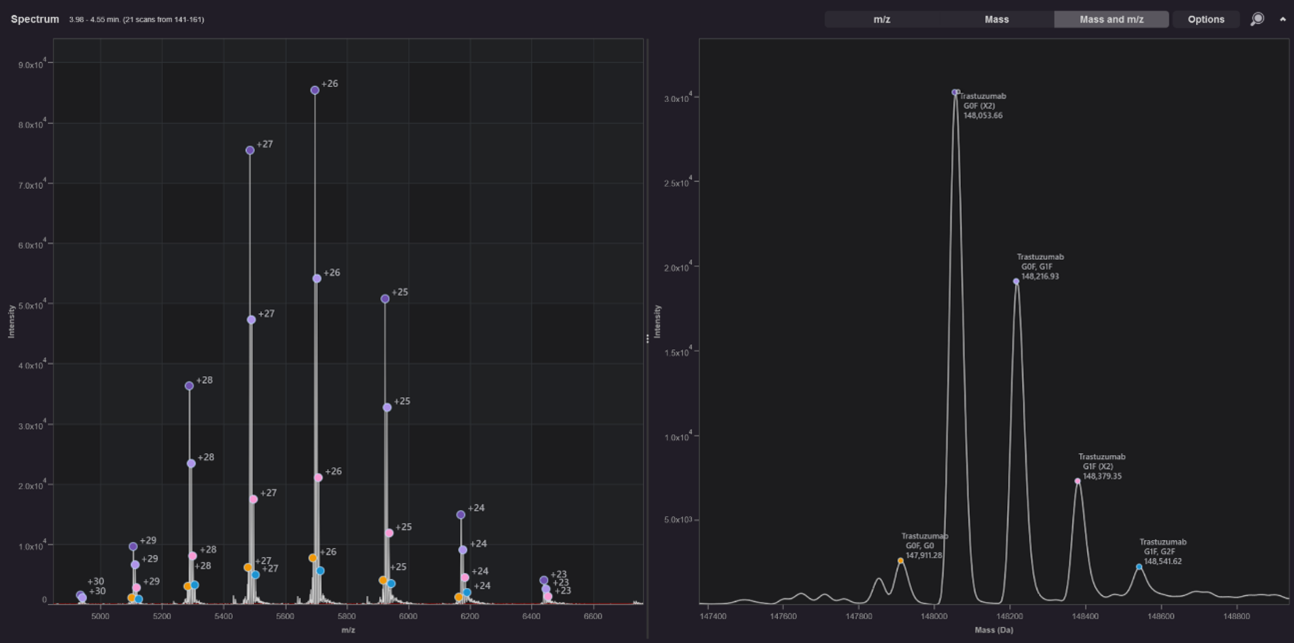Select the tallest +26 charge-state marker

pyautogui.click(x=312, y=89)
